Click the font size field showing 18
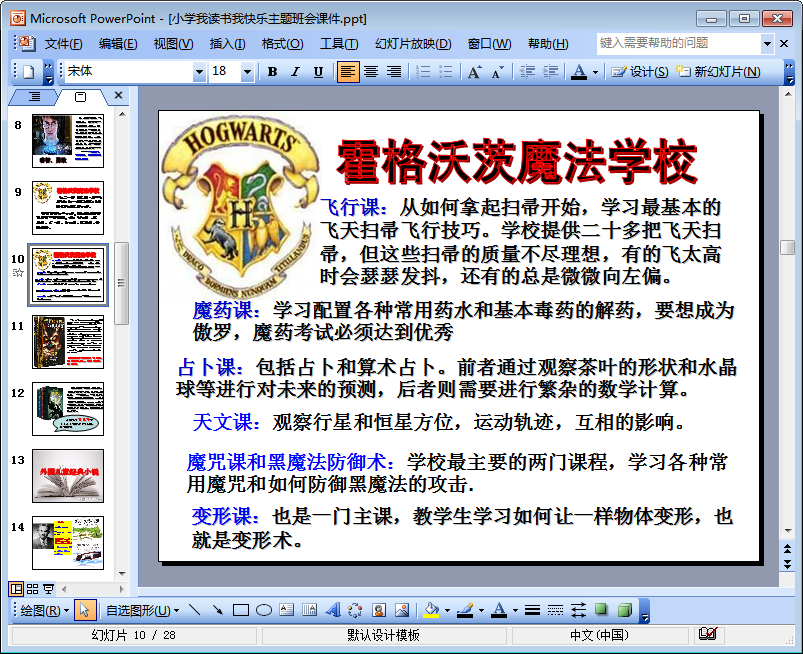The height and width of the screenshot is (654, 803). pos(225,72)
